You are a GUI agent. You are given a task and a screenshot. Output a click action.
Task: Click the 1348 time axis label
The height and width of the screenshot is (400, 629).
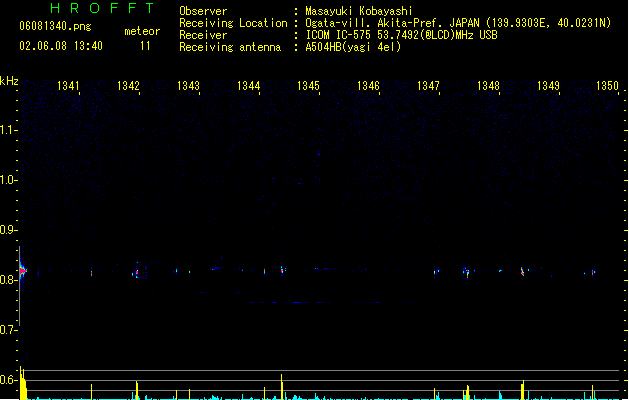[488, 86]
